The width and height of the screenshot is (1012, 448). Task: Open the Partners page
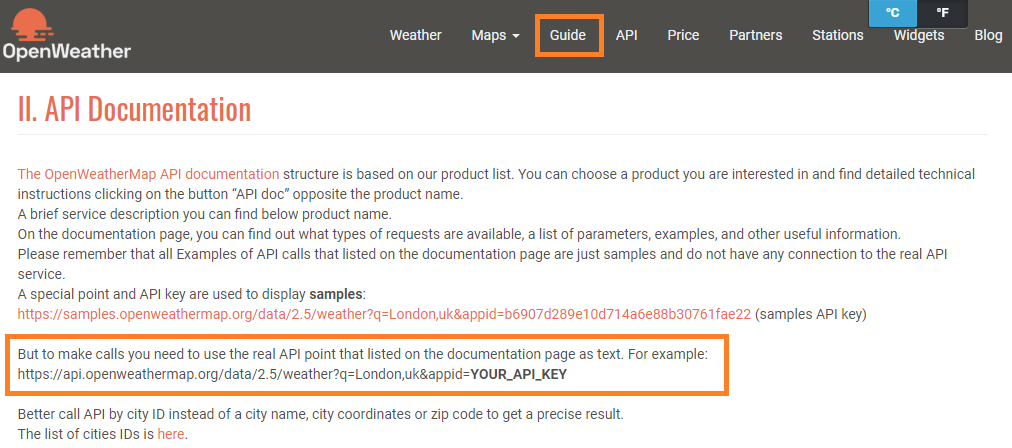tap(756, 36)
